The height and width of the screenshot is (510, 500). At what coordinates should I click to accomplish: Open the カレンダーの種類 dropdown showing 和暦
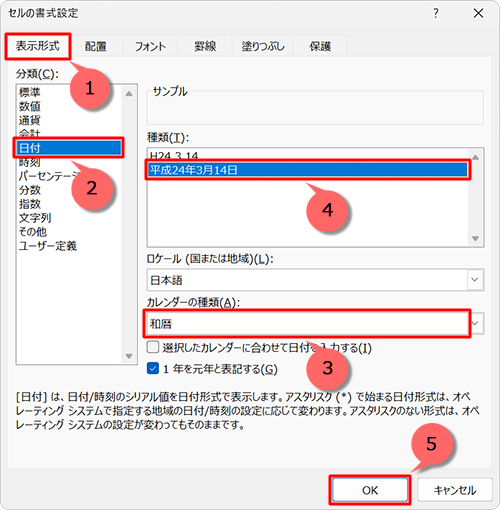click(315, 323)
